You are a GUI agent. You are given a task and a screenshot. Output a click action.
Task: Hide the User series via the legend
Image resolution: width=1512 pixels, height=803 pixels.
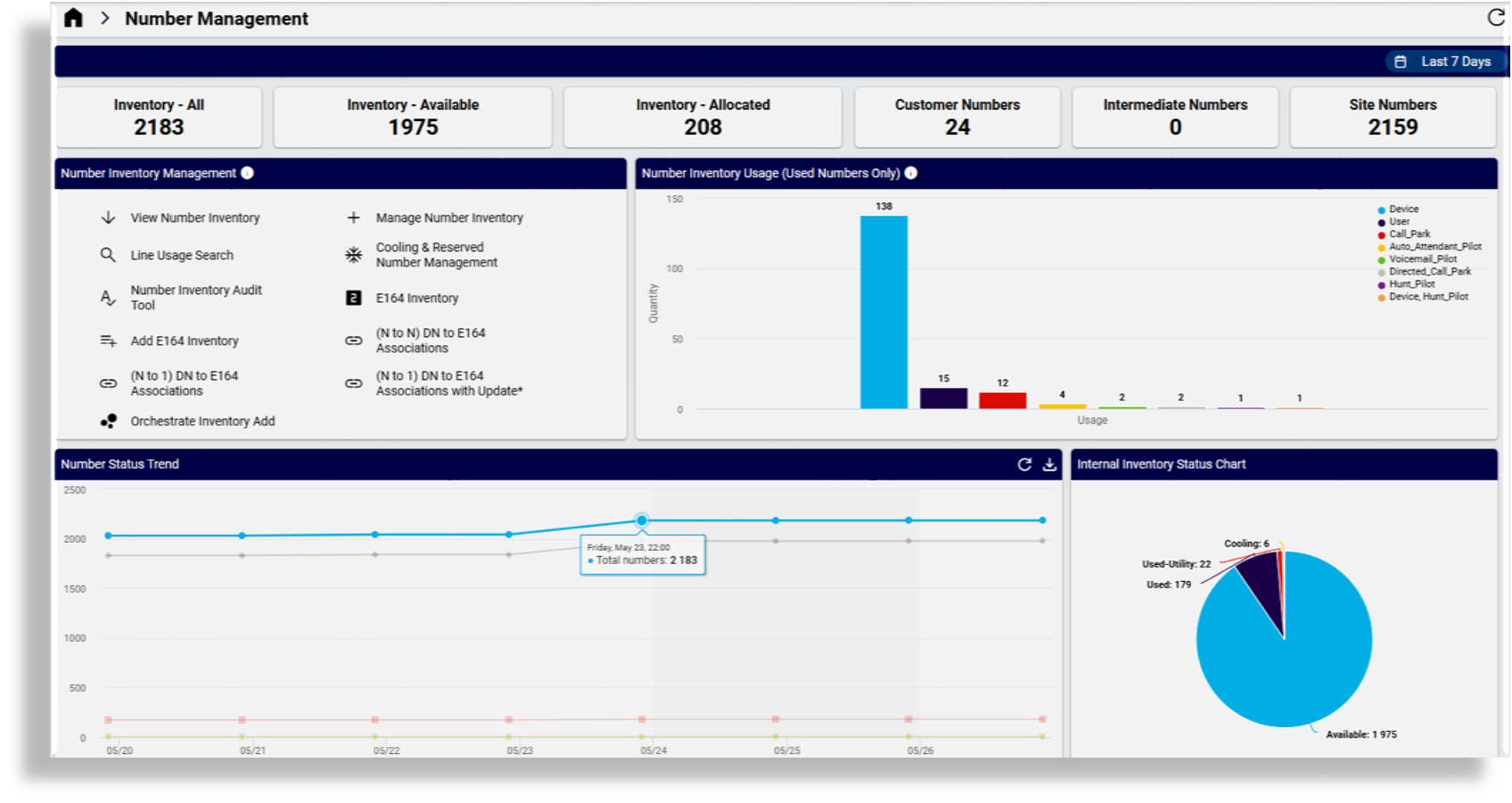[1398, 220]
